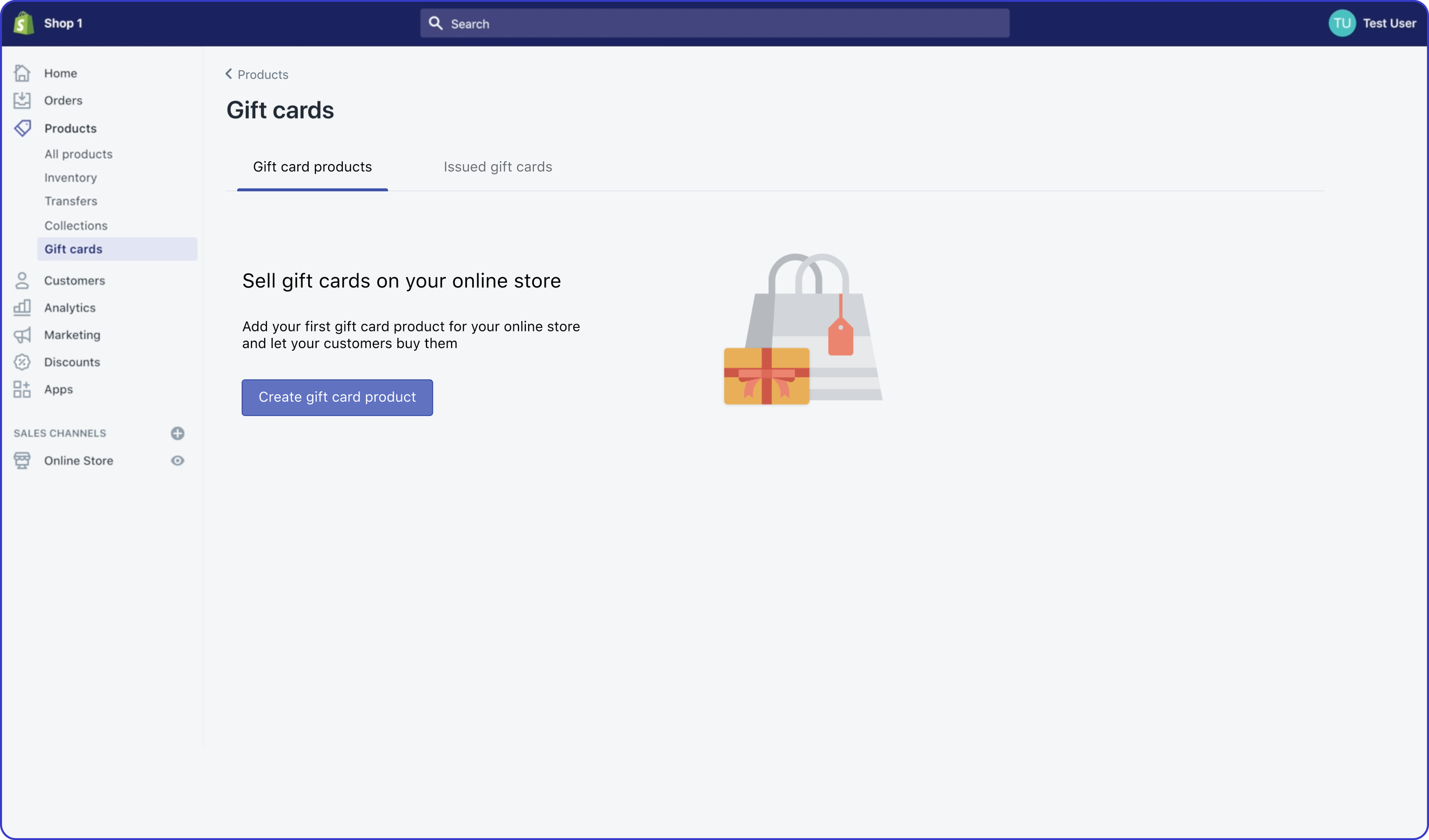This screenshot has width=1429, height=840.
Task: Focus the Search field
Action: [x=714, y=23]
